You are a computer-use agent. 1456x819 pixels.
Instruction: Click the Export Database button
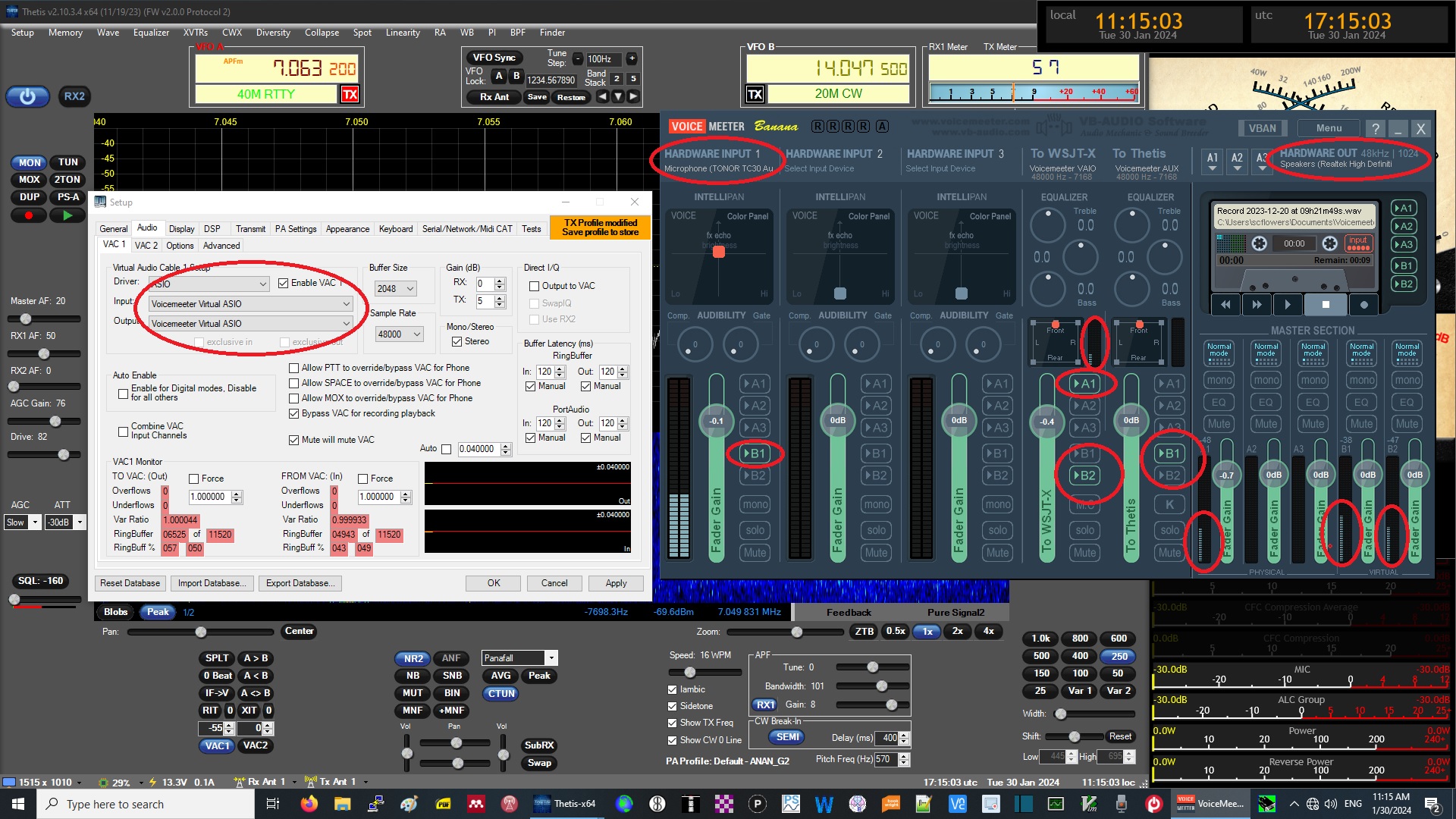(x=300, y=583)
